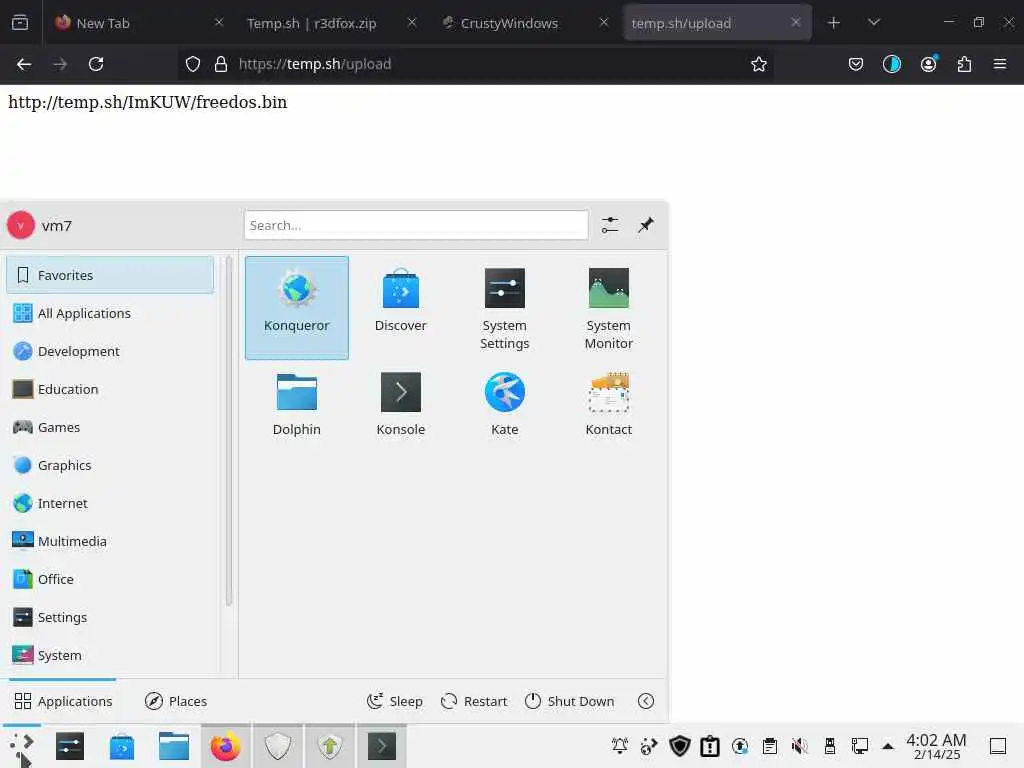Switch to Places tab
The height and width of the screenshot is (768, 1024).
point(176,701)
